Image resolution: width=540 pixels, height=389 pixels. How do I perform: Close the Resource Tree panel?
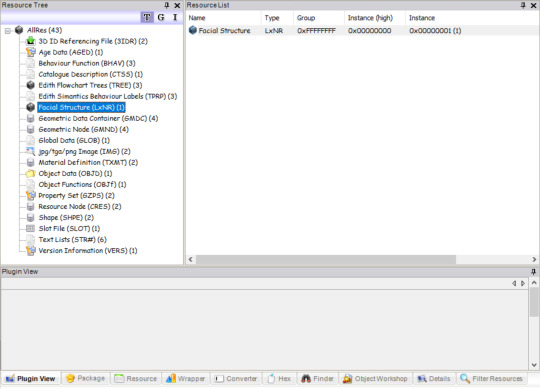click(x=177, y=6)
